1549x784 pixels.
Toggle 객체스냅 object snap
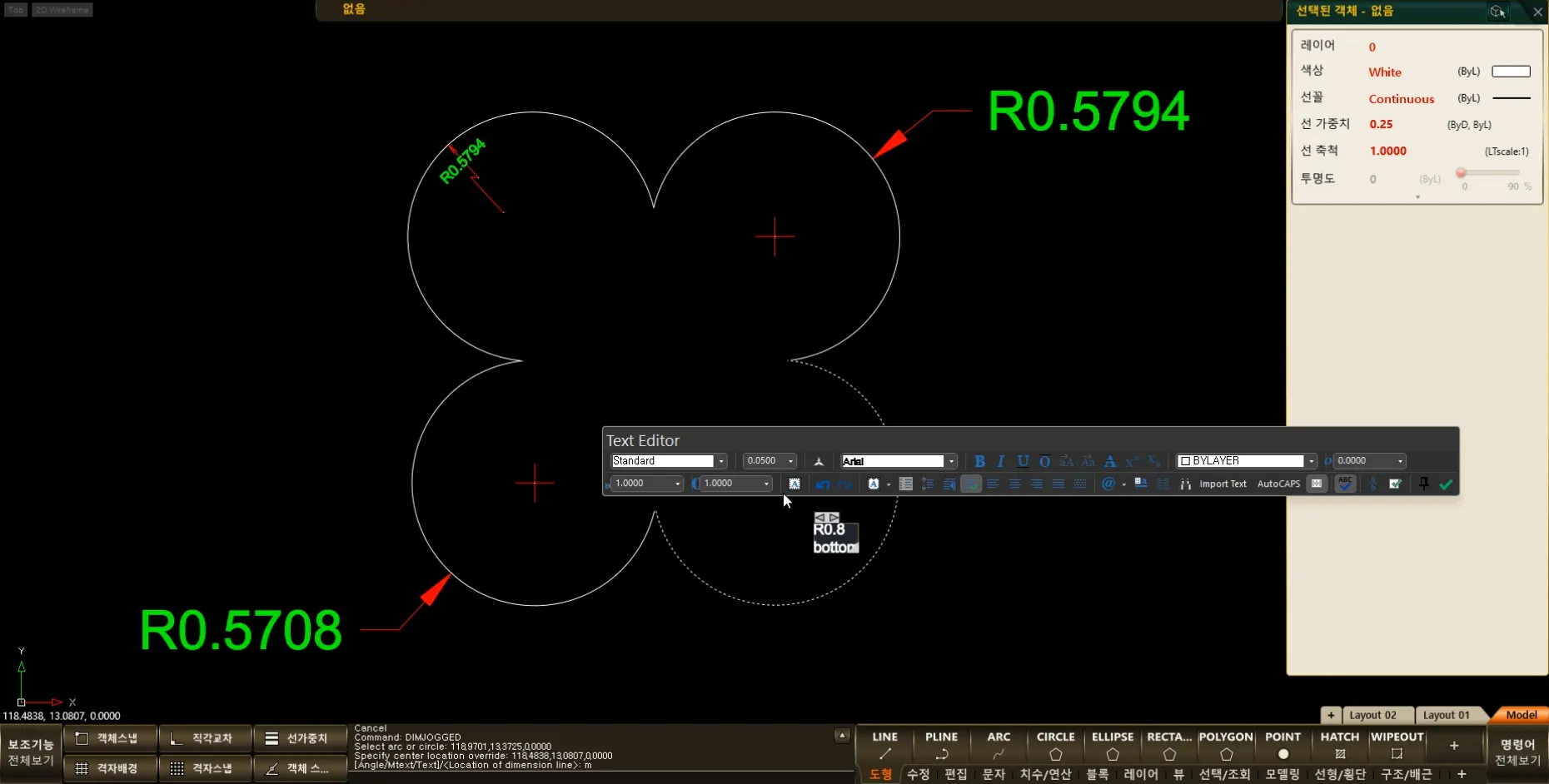coord(109,738)
